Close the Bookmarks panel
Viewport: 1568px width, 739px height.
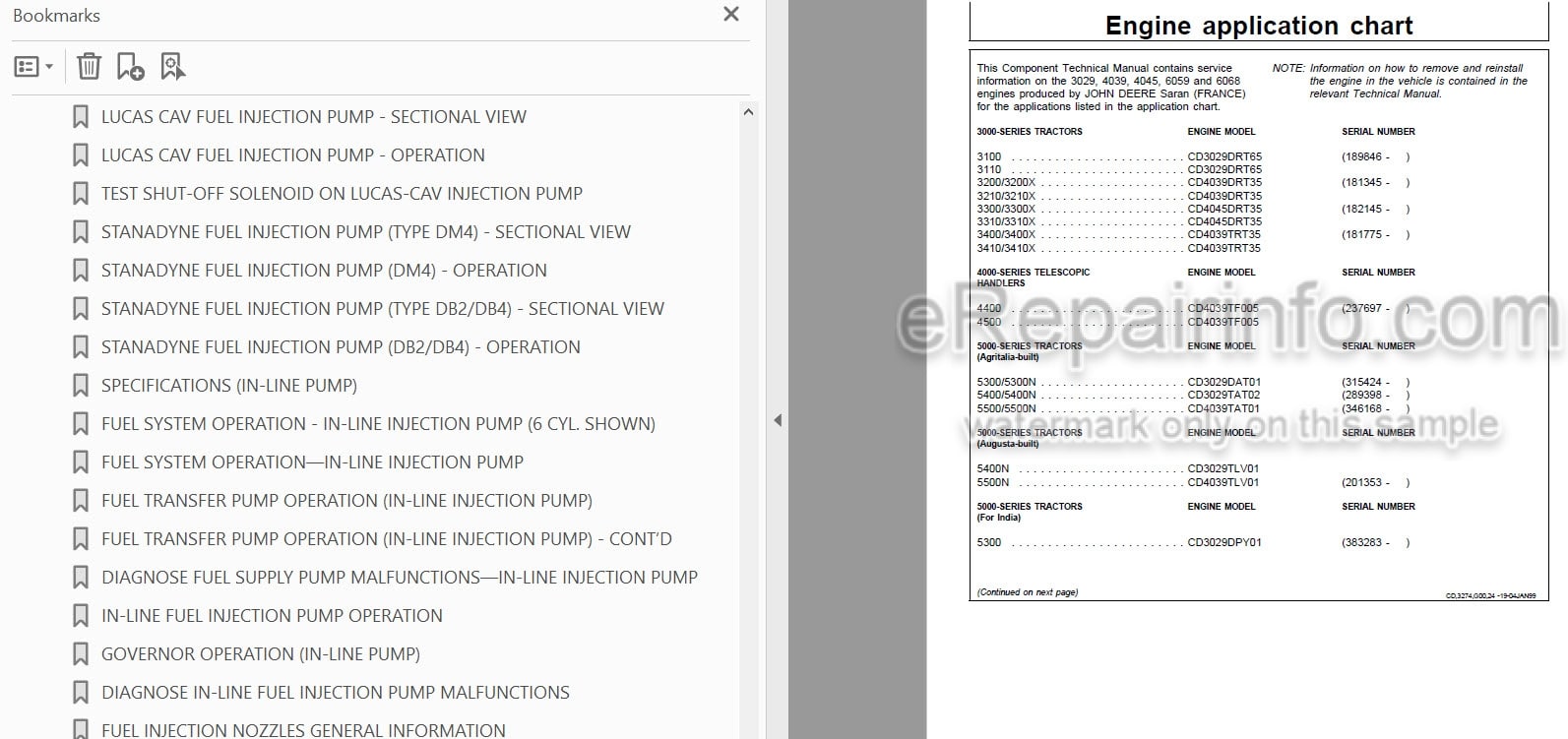(x=730, y=14)
